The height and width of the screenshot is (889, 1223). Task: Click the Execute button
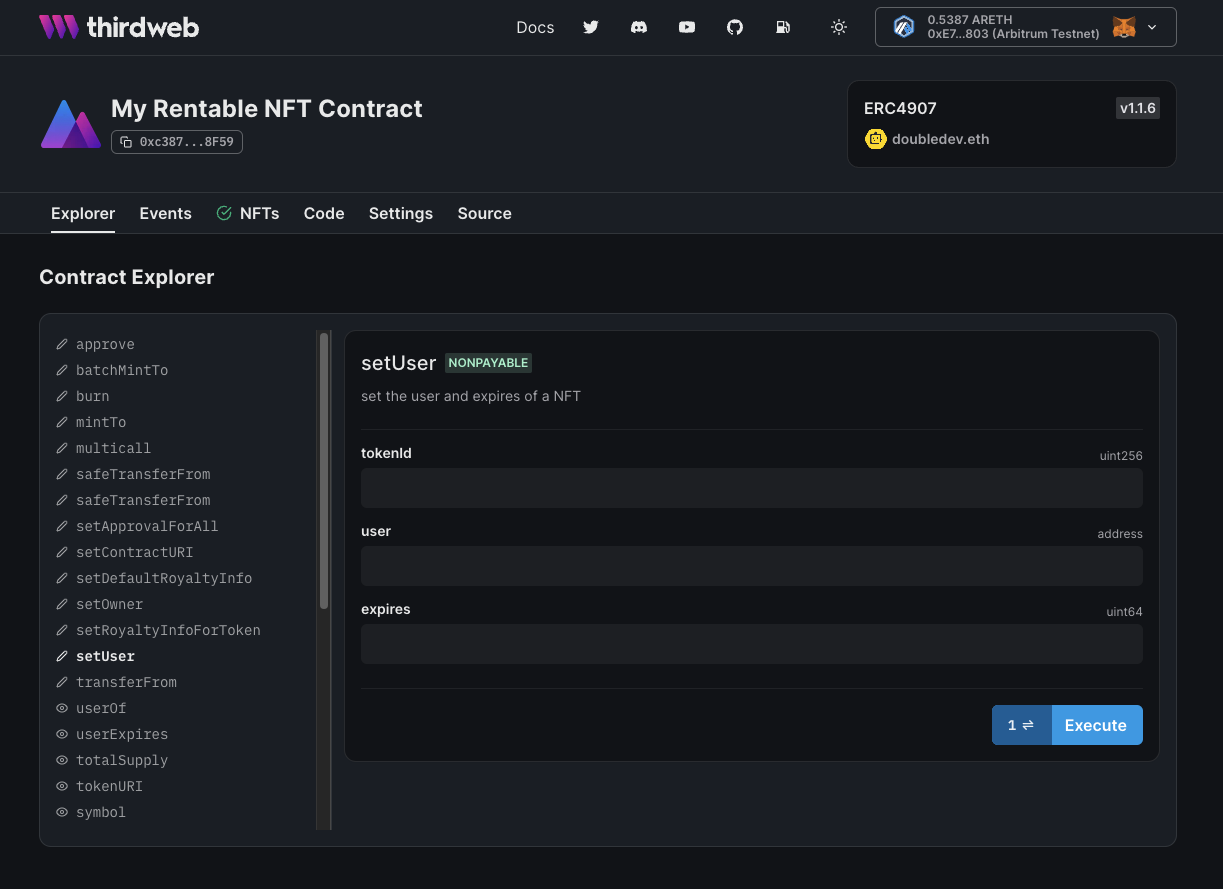[1096, 725]
